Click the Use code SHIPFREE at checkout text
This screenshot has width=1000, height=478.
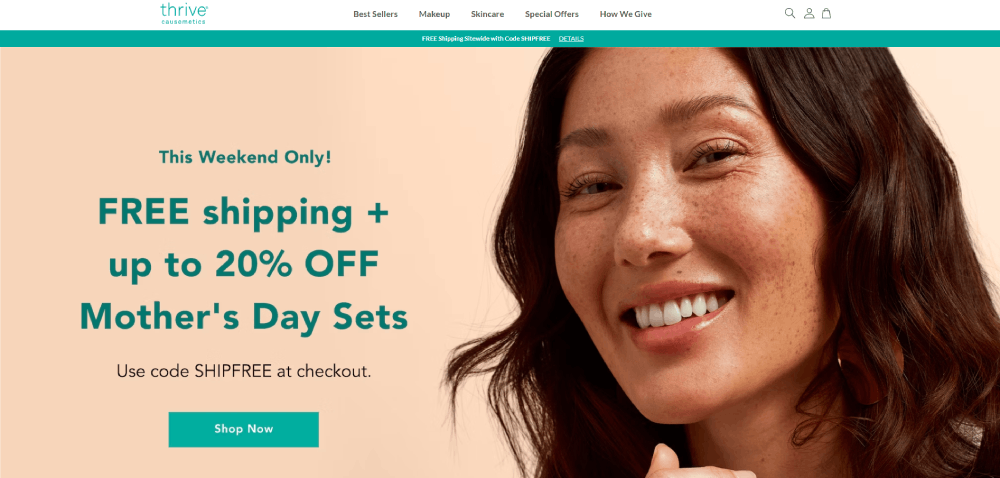[244, 372]
